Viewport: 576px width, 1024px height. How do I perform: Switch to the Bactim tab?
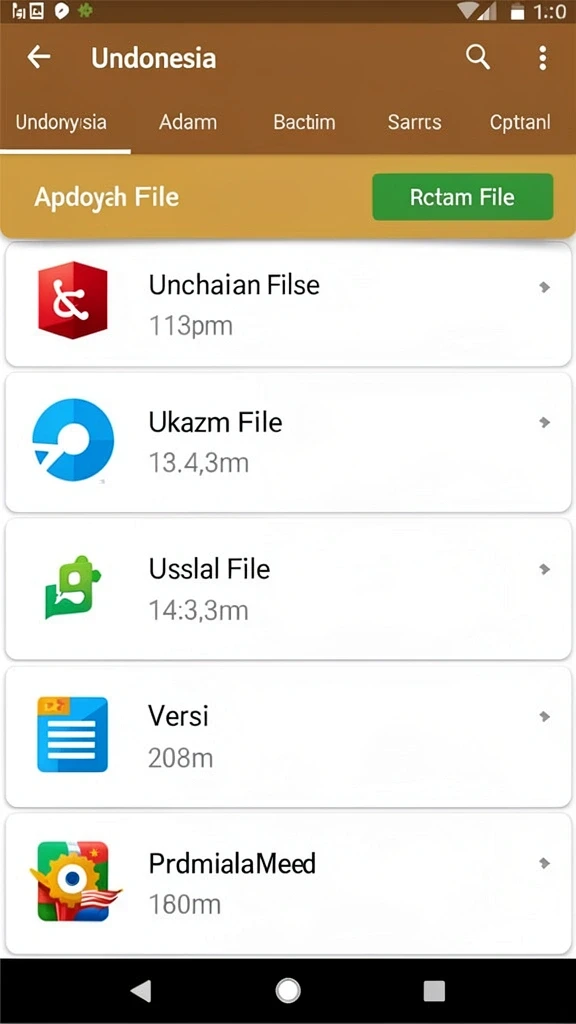(304, 122)
